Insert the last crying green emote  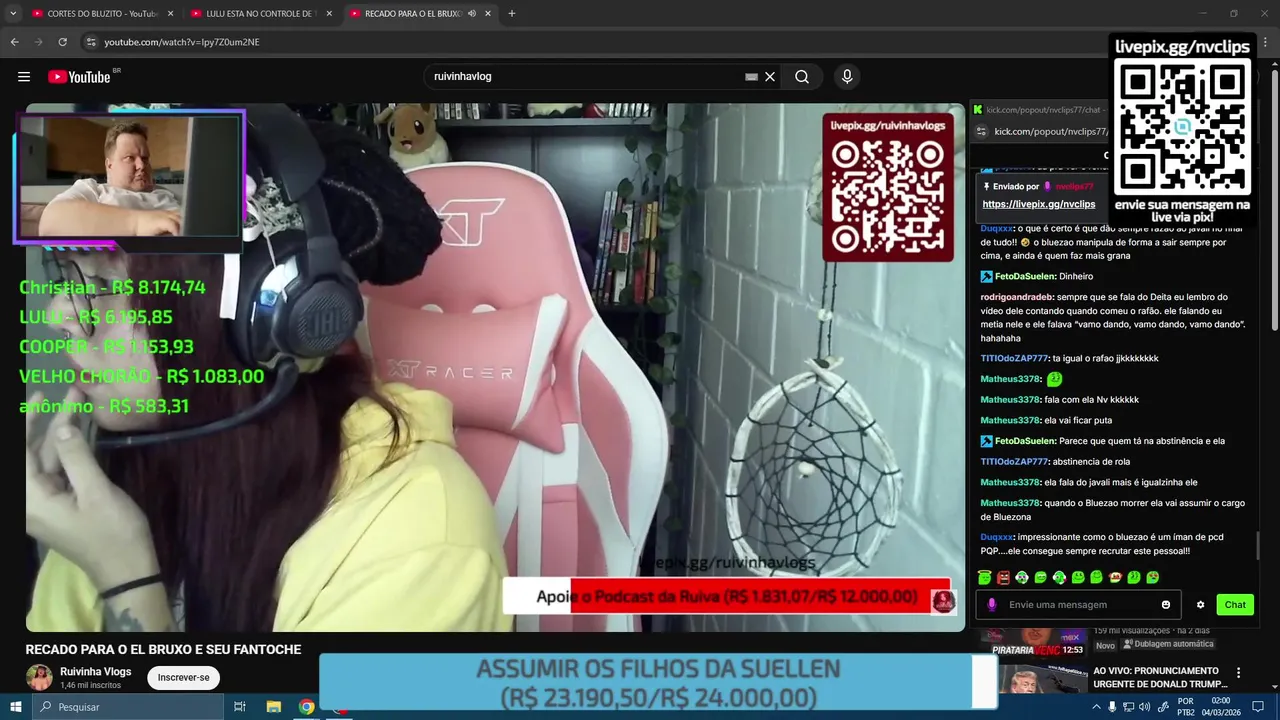pyautogui.click(x=1153, y=578)
